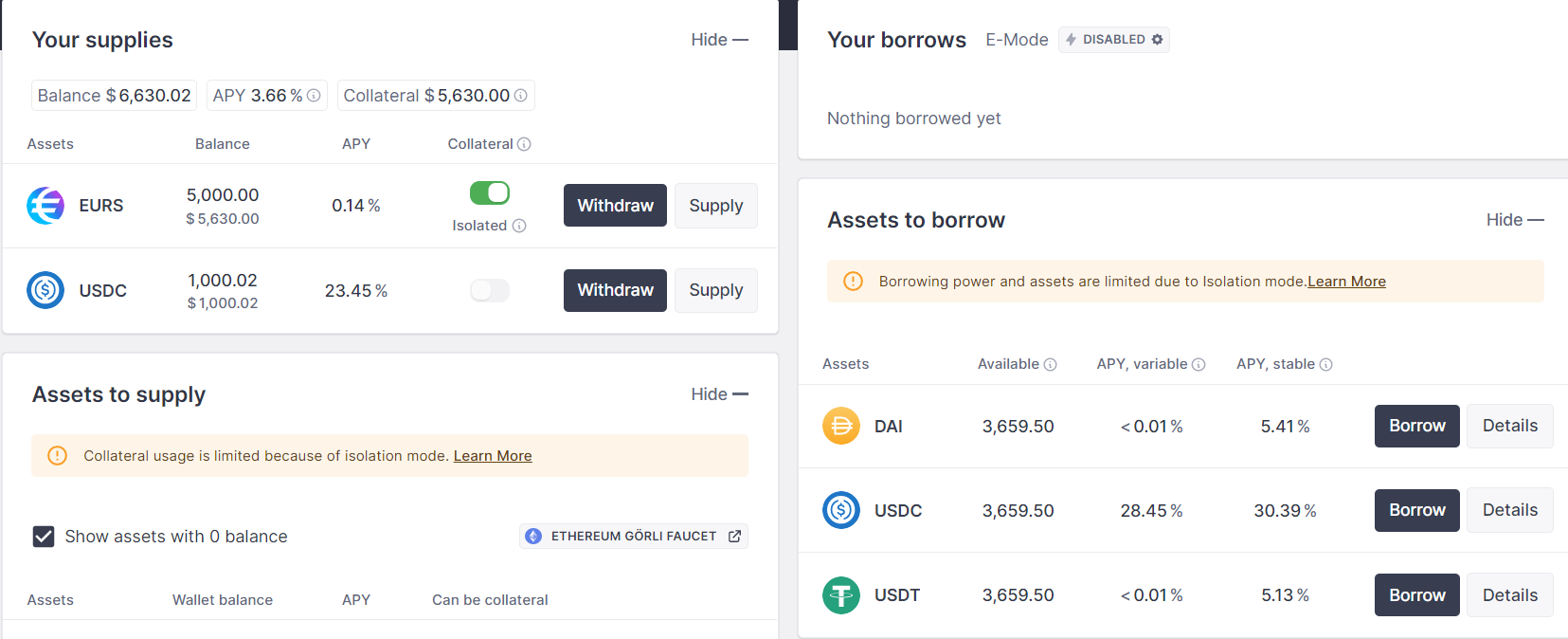Disable EURS collateral toggle

click(490, 193)
